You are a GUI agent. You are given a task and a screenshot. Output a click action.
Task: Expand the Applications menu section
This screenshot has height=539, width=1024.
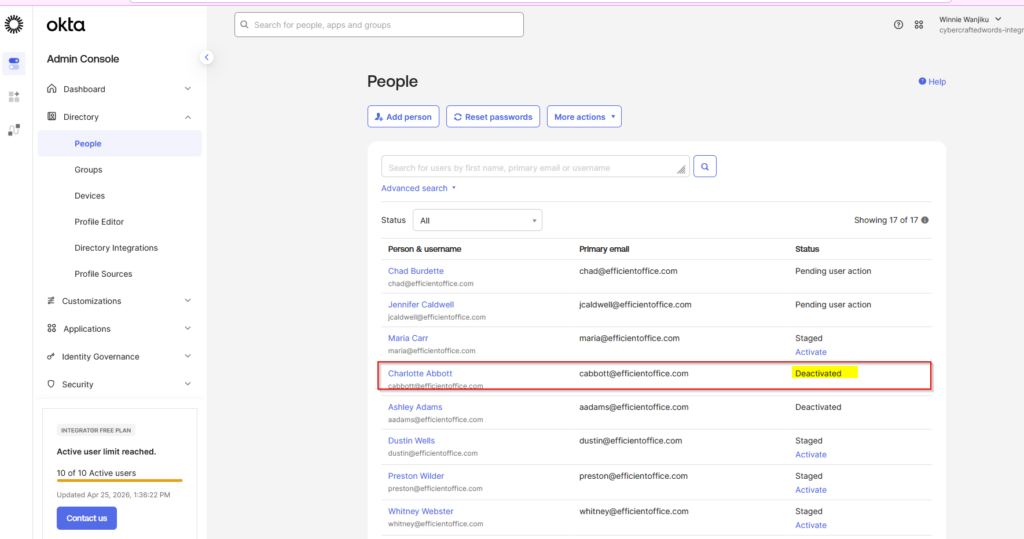pyautogui.click(x=120, y=329)
